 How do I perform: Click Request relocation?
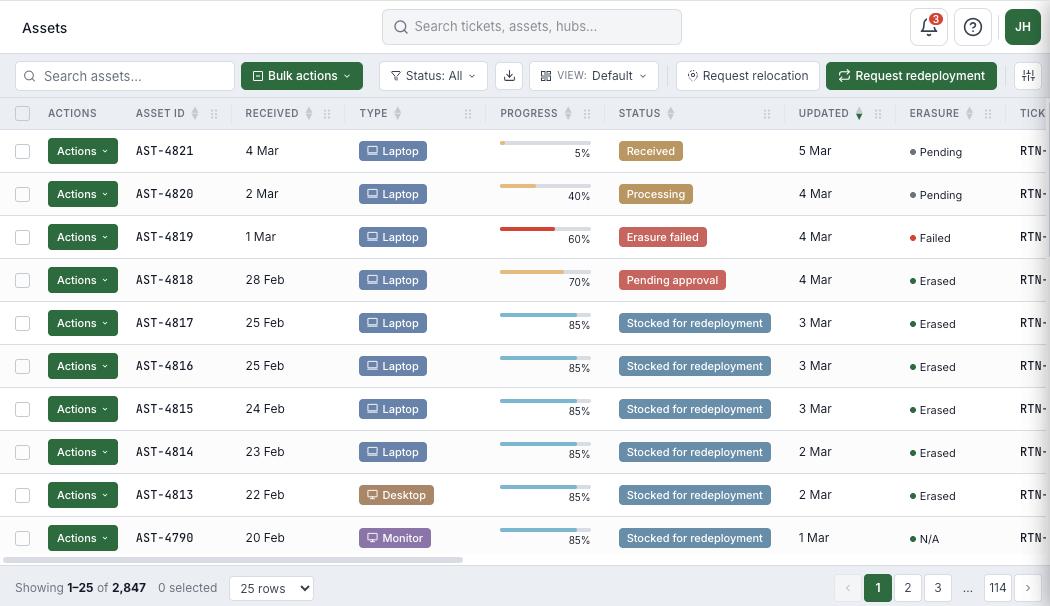pos(747,76)
